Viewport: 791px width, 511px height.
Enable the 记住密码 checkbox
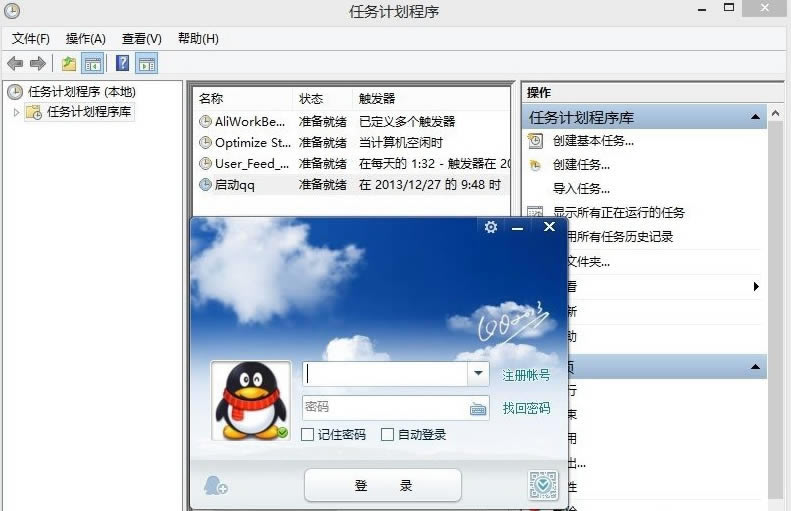coord(308,435)
